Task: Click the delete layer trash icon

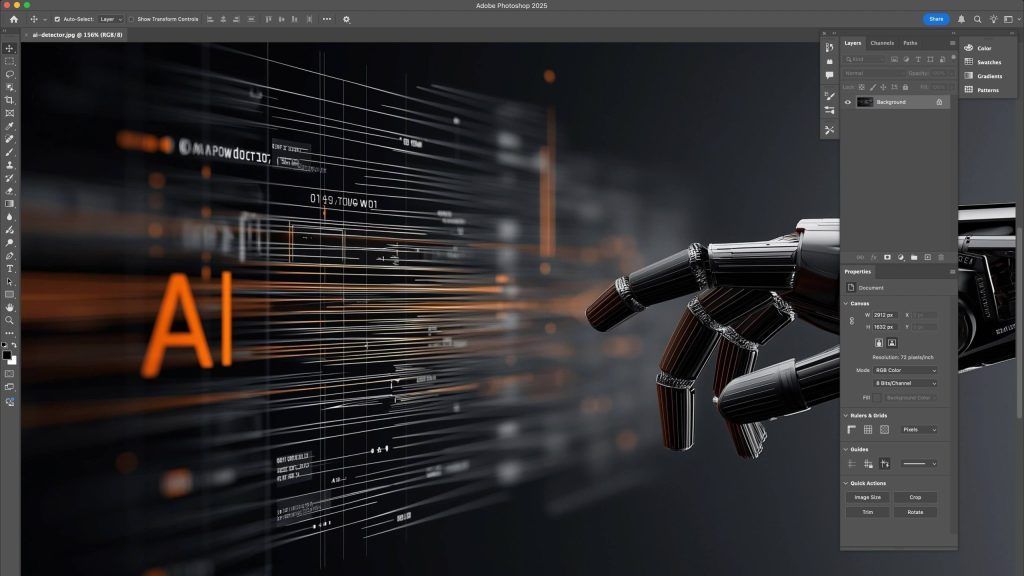Action: 941,257
